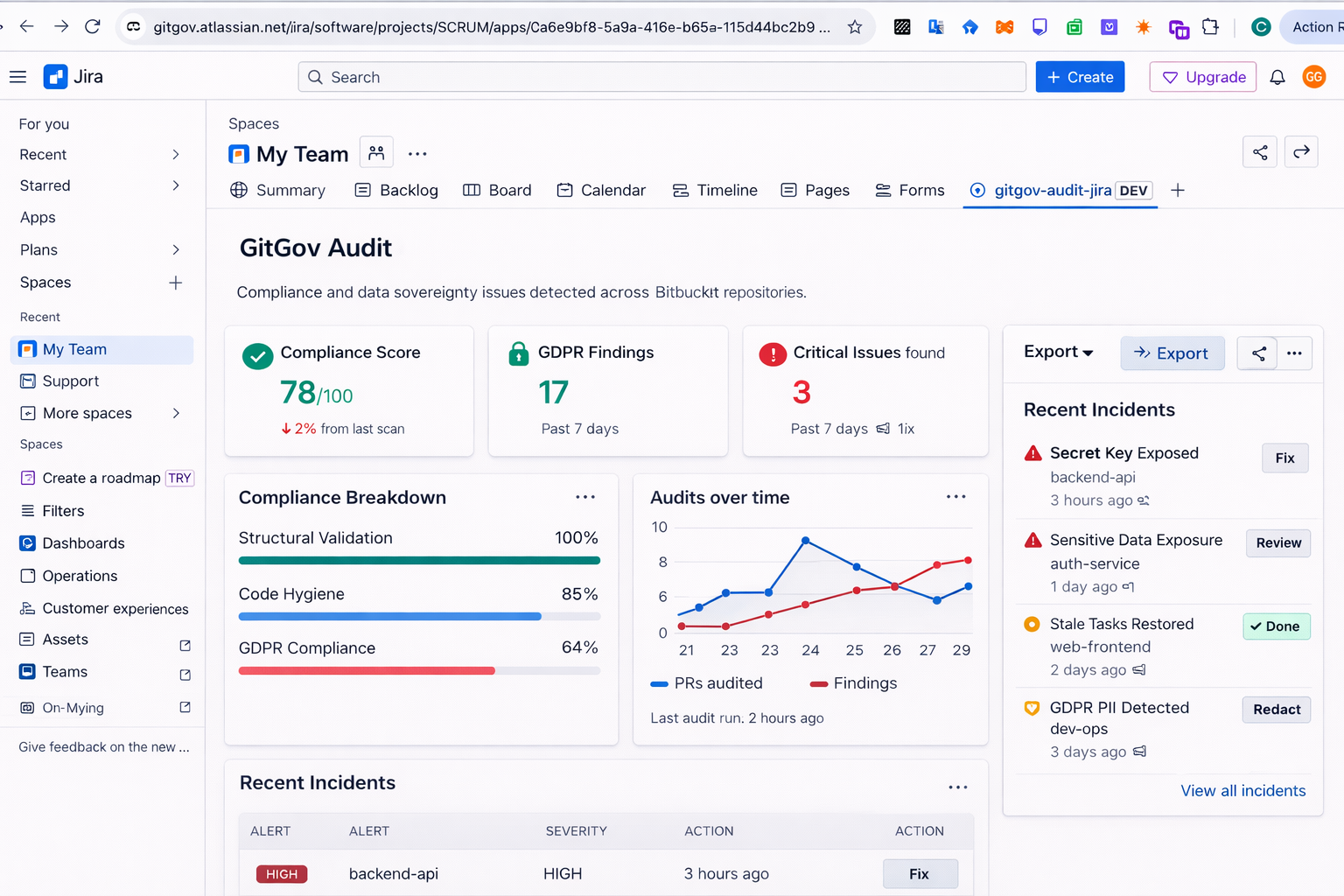
Task: Click the forward arrow icon at top right of space
Action: 1301,152
